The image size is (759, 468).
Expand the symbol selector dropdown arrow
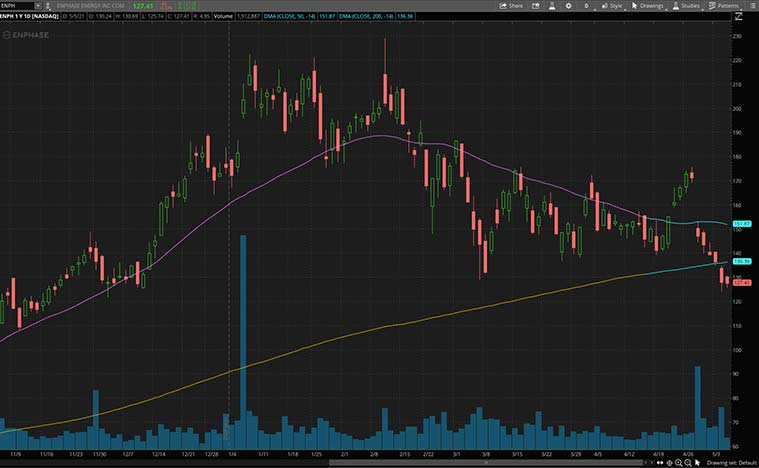[x=40, y=5]
